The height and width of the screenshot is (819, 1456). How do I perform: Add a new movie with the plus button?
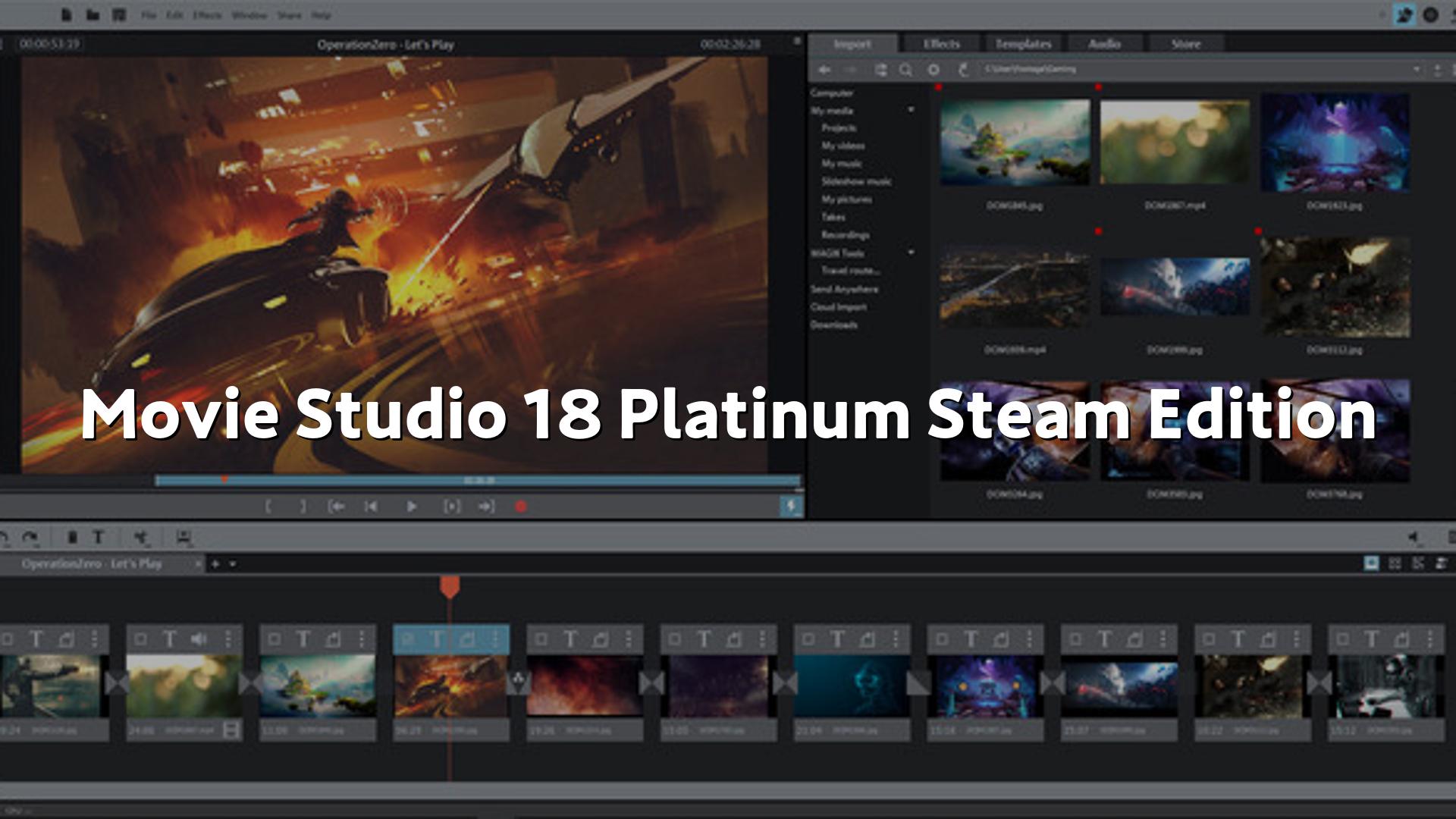[x=215, y=564]
